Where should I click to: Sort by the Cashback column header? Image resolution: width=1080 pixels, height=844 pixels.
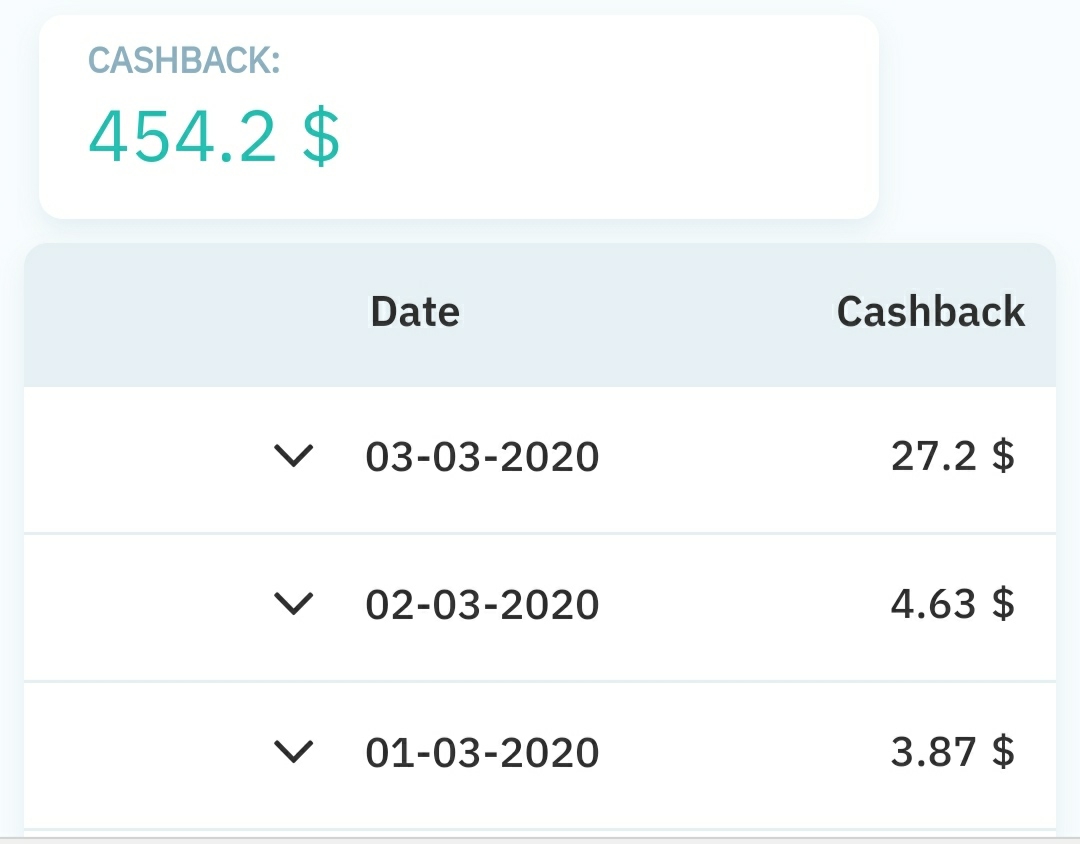(x=931, y=311)
